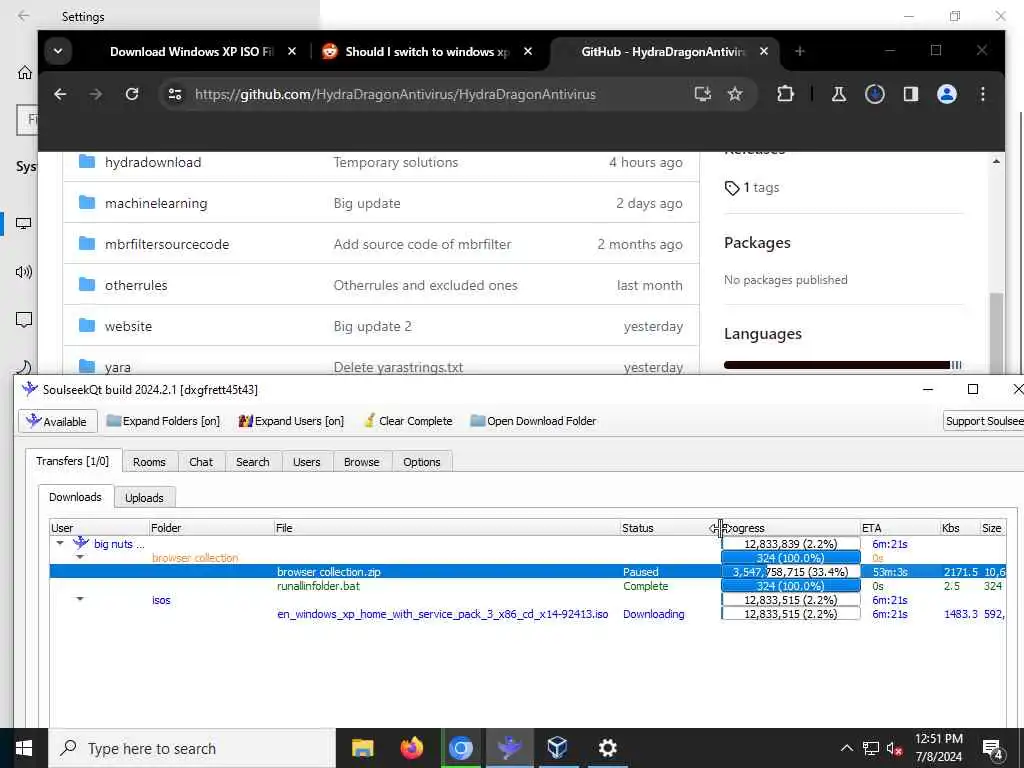
Task: Open the Chrome downloads indicator
Action: (x=874, y=95)
